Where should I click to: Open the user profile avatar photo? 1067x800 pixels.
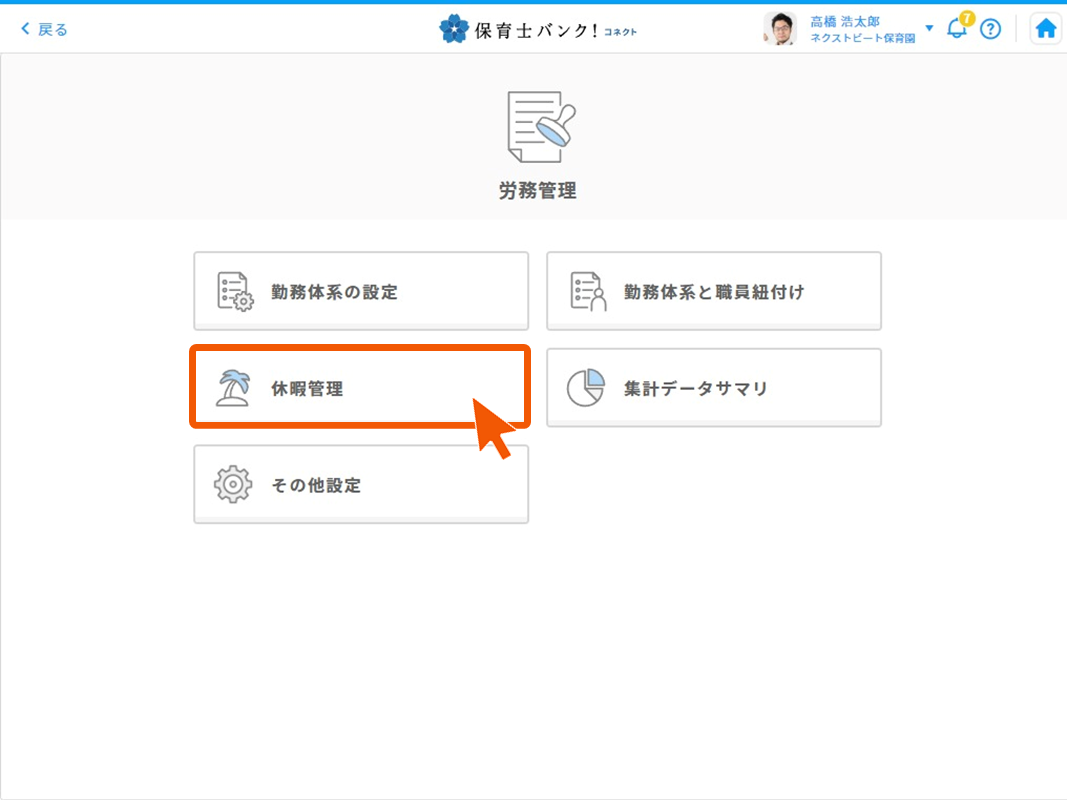tap(780, 29)
